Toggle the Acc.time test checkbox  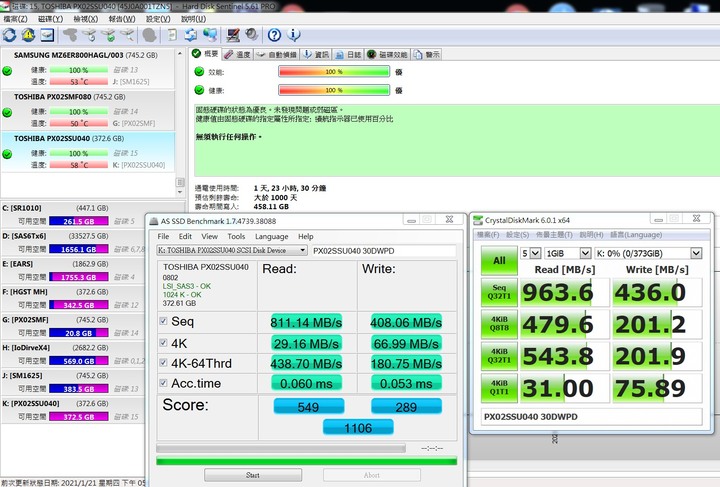(x=163, y=382)
